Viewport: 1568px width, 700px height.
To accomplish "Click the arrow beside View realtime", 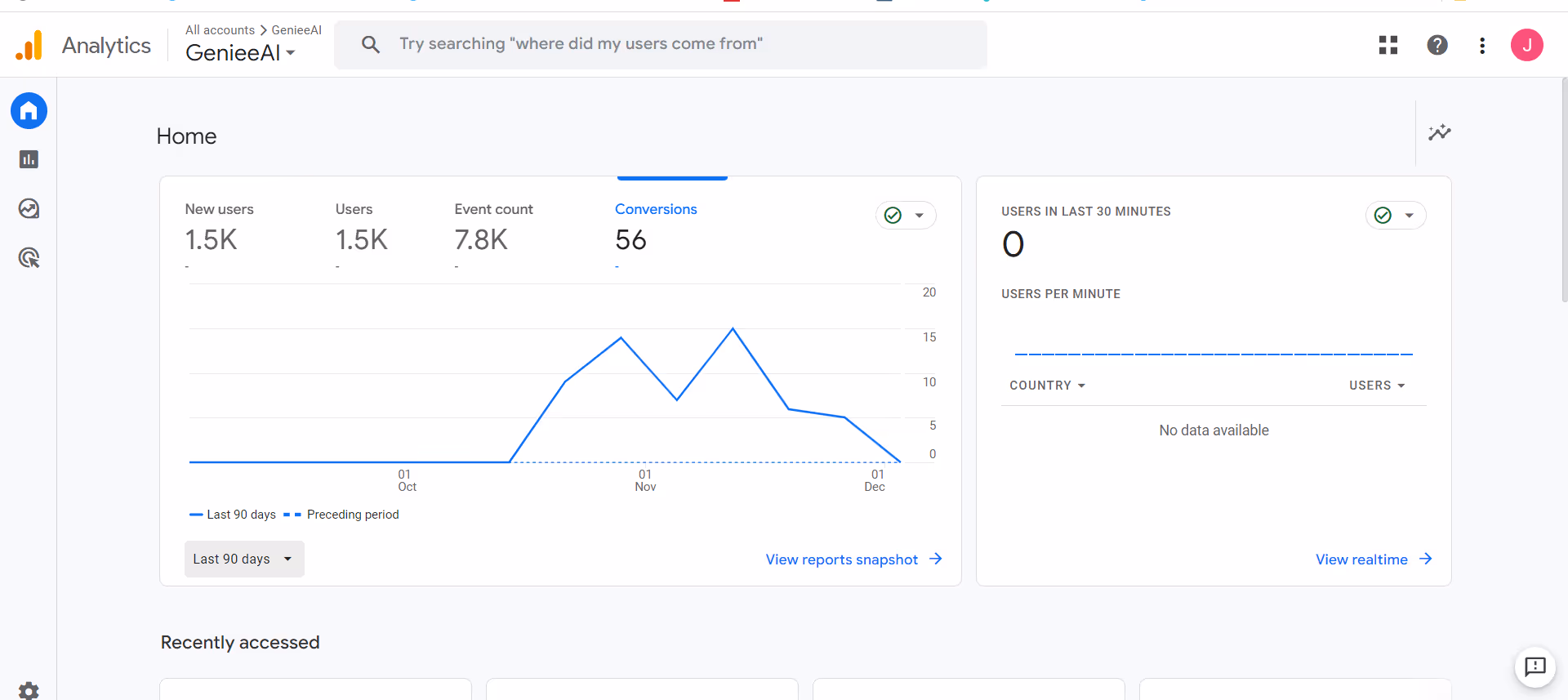I will coord(1426,559).
